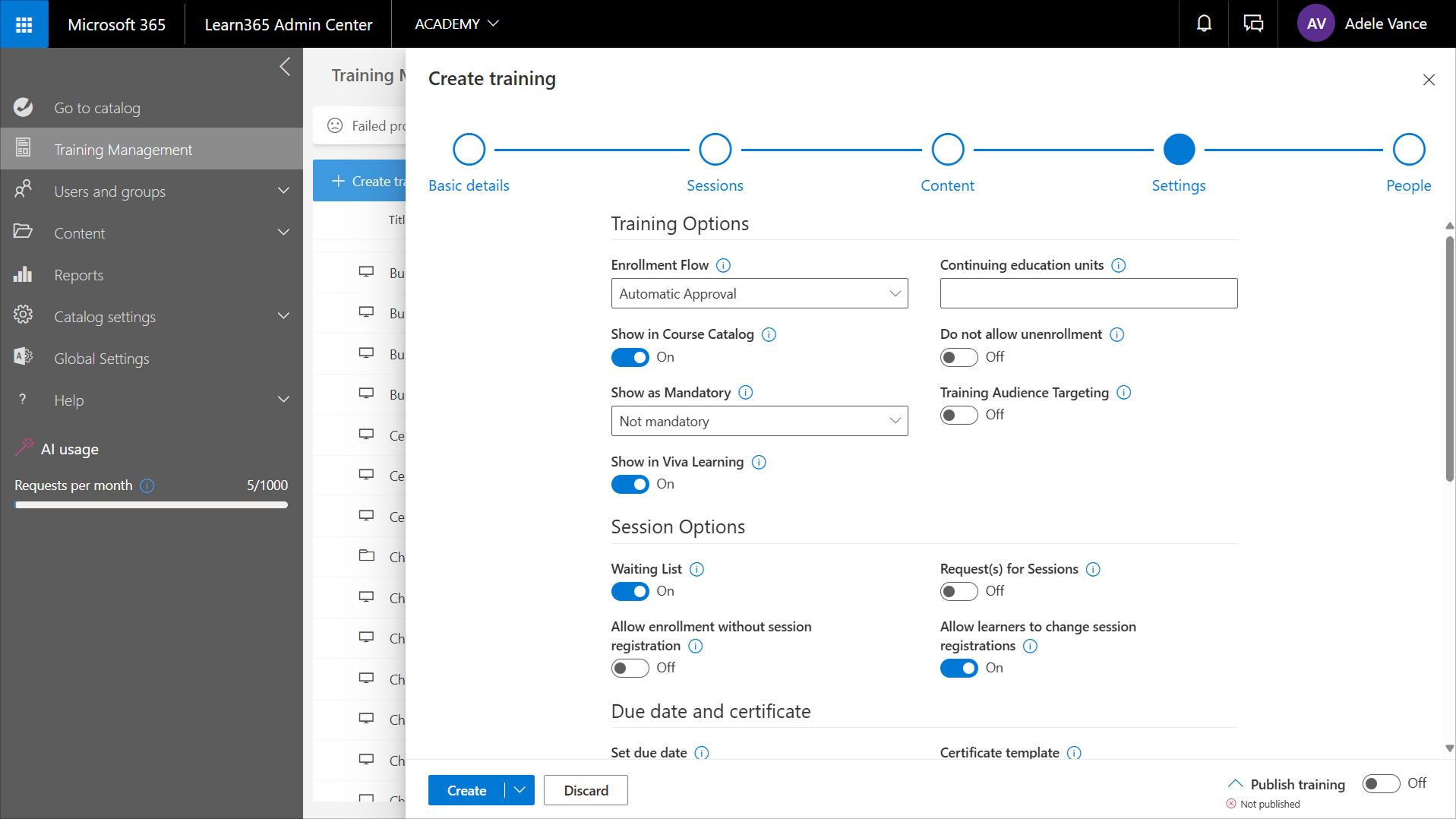1456x819 pixels.
Task: Disable Show in Course Catalog toggle
Action: point(630,357)
